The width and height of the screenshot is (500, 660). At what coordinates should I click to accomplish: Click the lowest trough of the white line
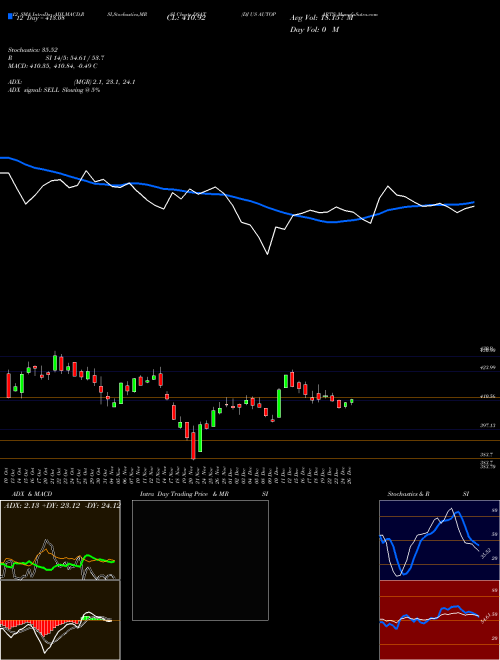[267, 254]
